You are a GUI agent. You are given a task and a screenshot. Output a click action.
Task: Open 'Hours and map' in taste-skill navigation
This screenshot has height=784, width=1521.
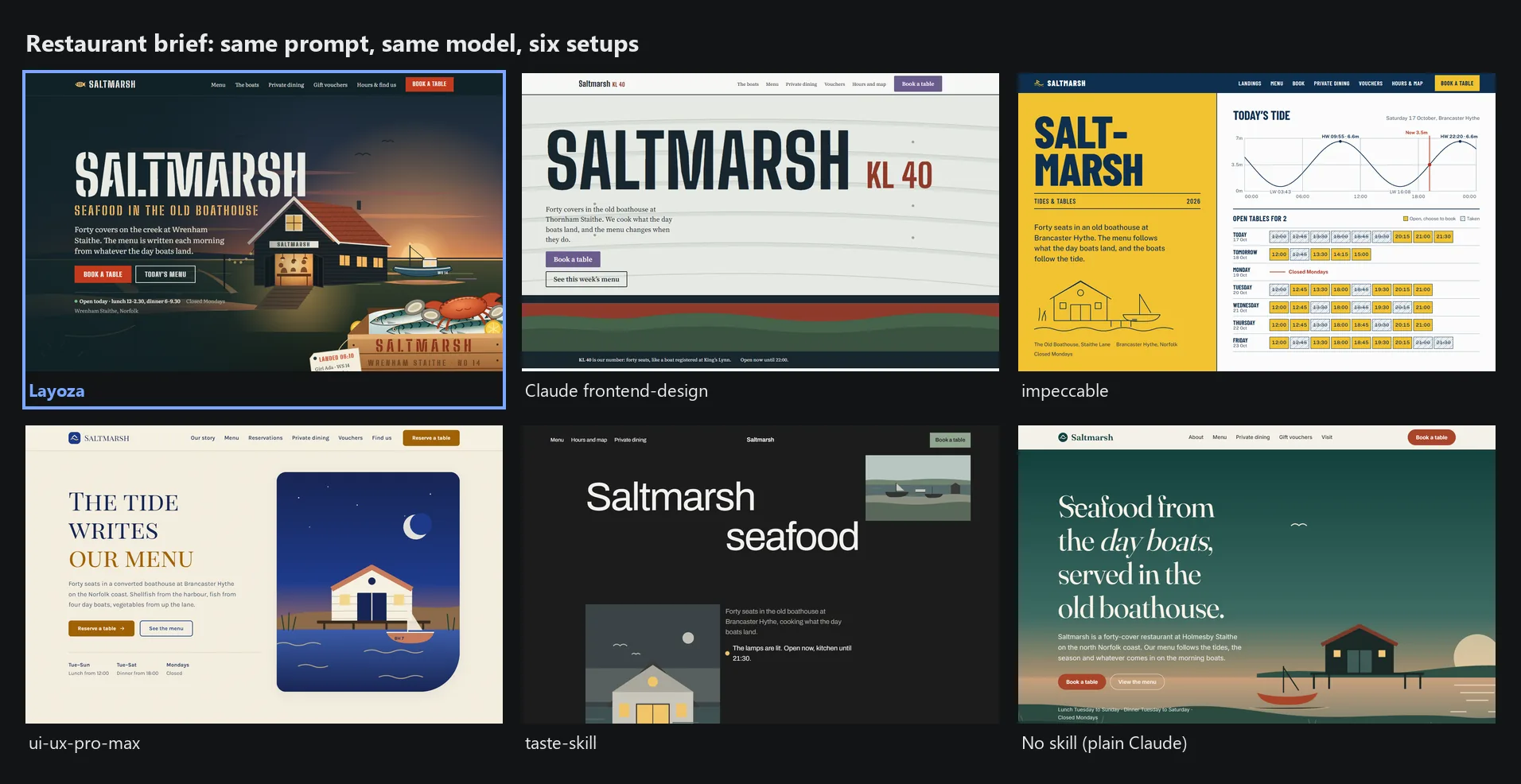589,440
